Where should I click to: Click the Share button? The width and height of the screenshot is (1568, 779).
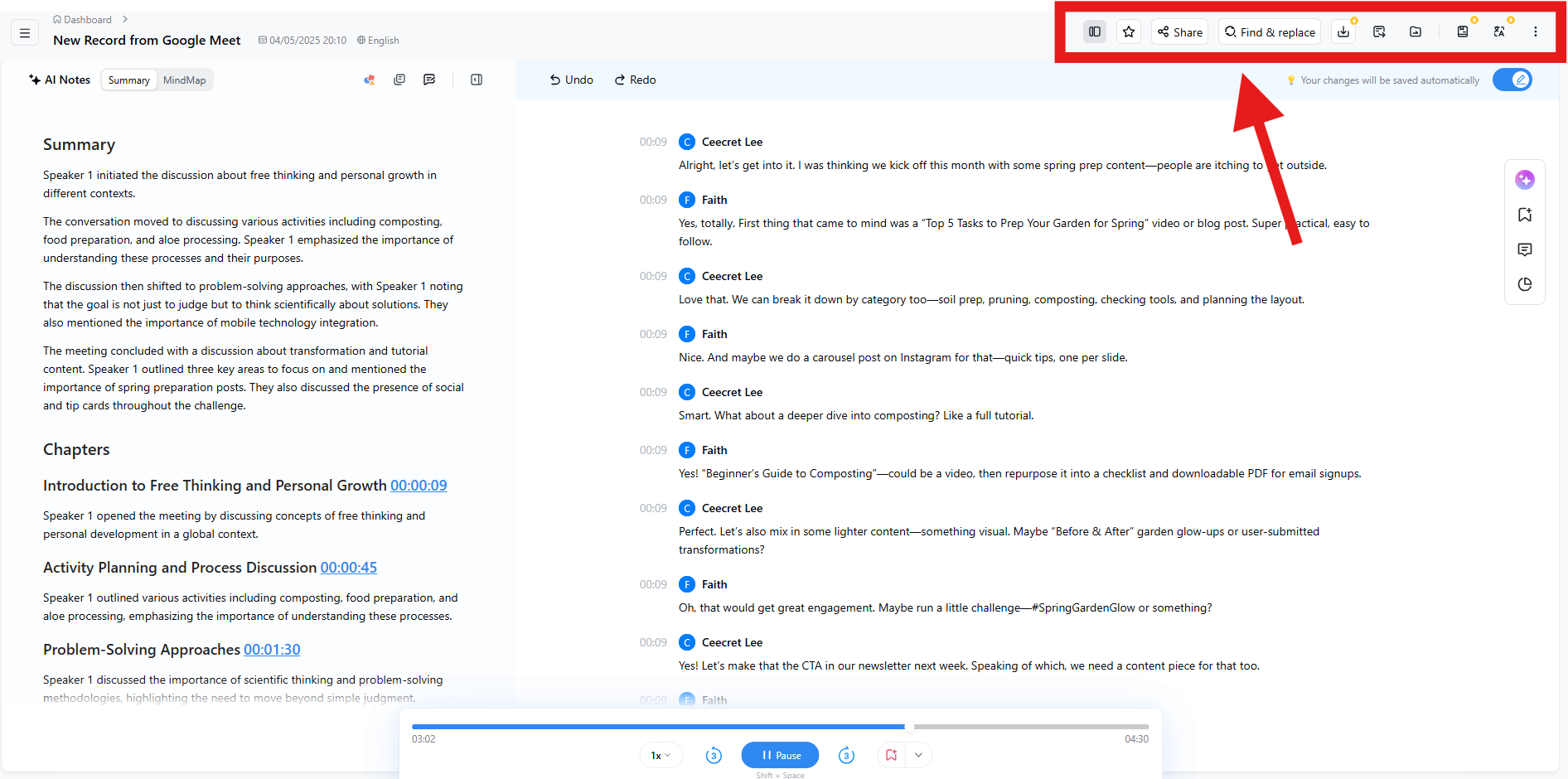coord(1179,31)
